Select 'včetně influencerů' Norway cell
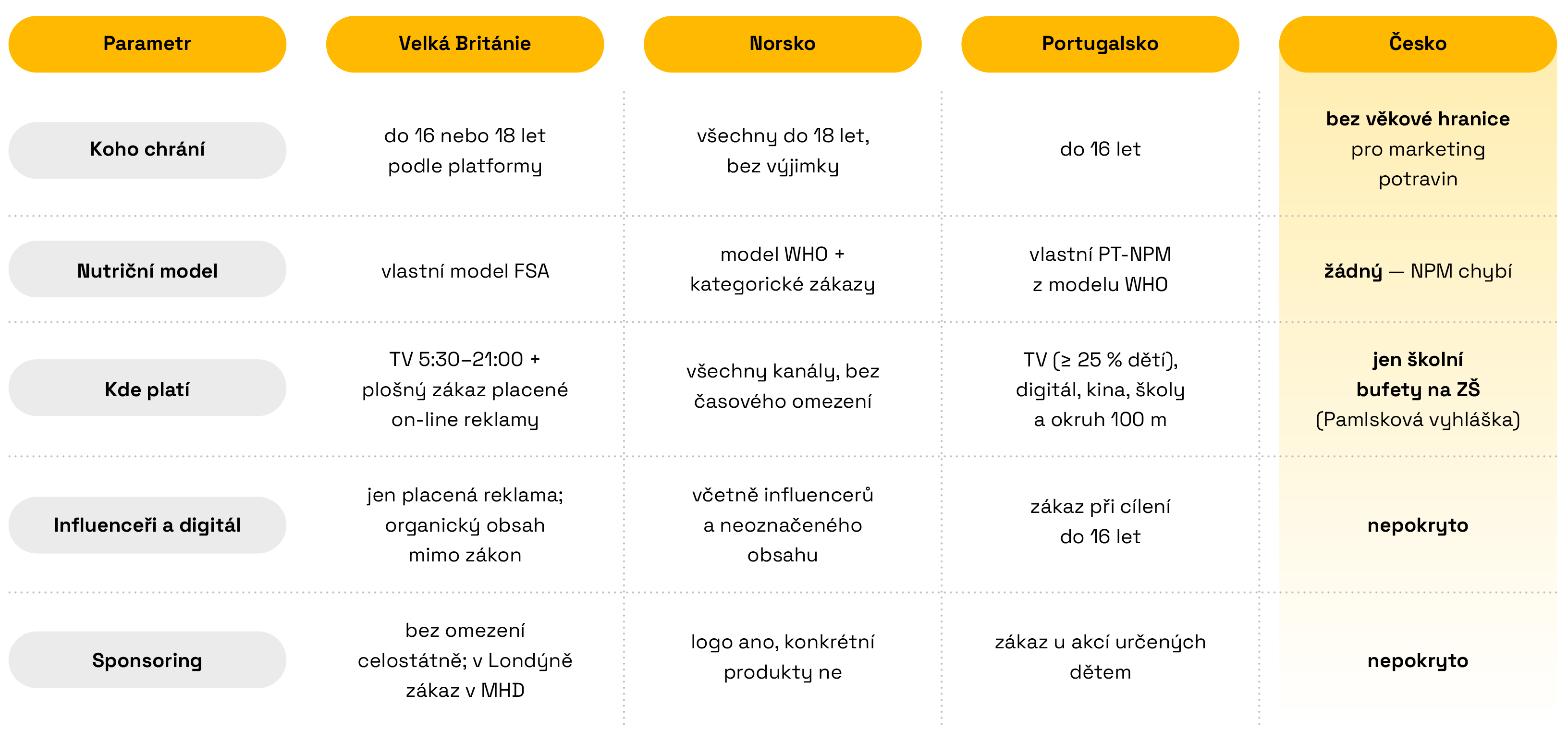The width and height of the screenshot is (1568, 742). (782, 525)
